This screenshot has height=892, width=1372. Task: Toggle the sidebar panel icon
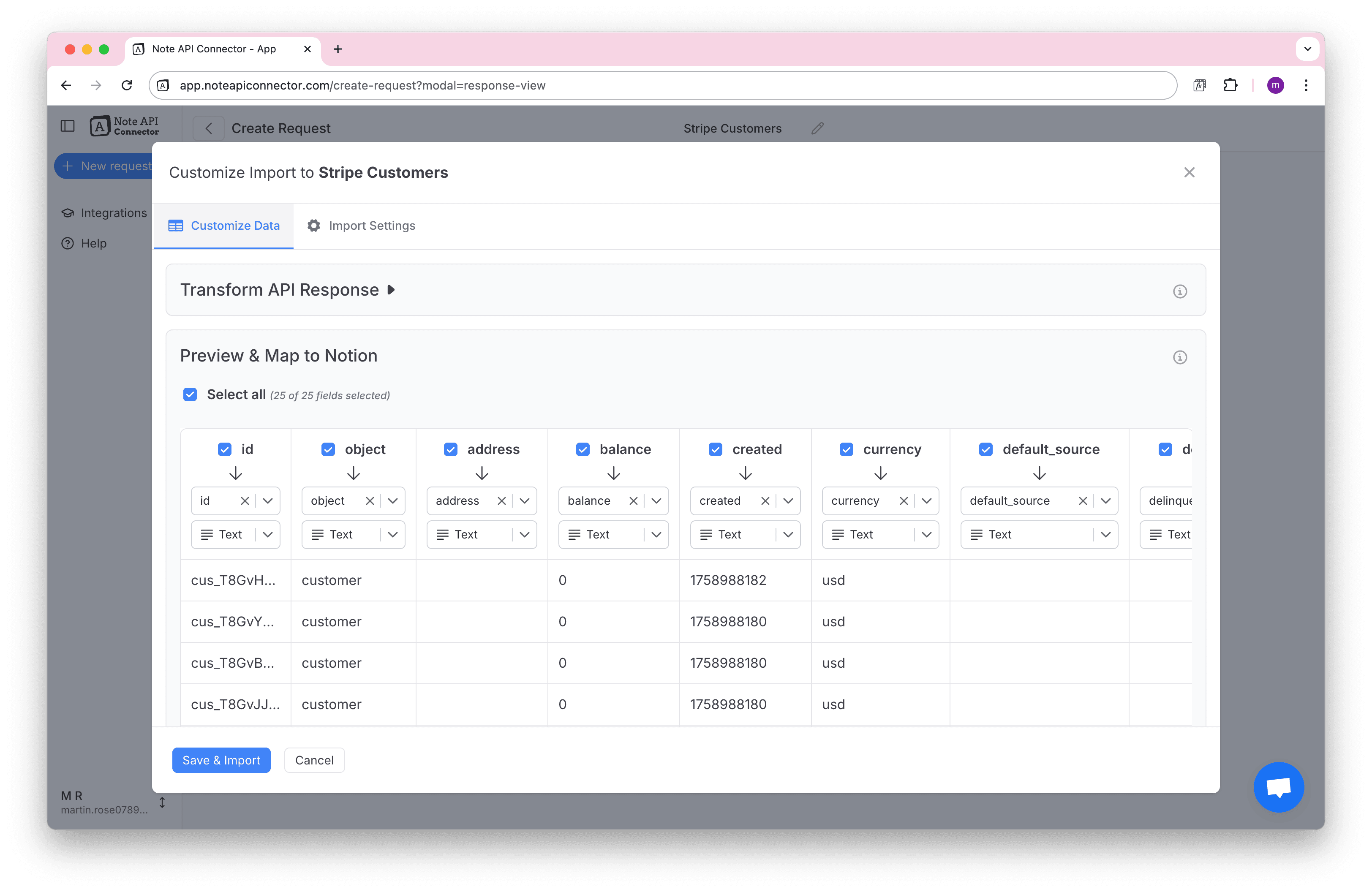point(68,126)
